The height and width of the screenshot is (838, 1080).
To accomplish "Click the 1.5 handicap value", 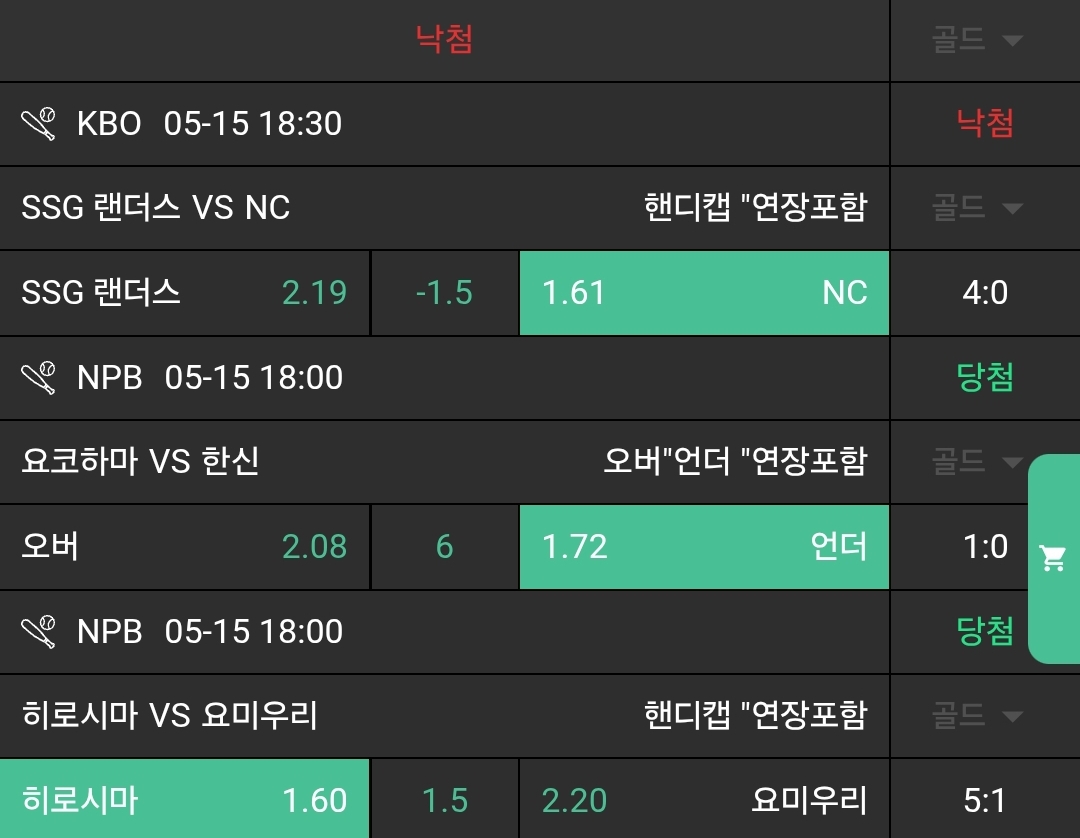I will pyautogui.click(x=444, y=801).
